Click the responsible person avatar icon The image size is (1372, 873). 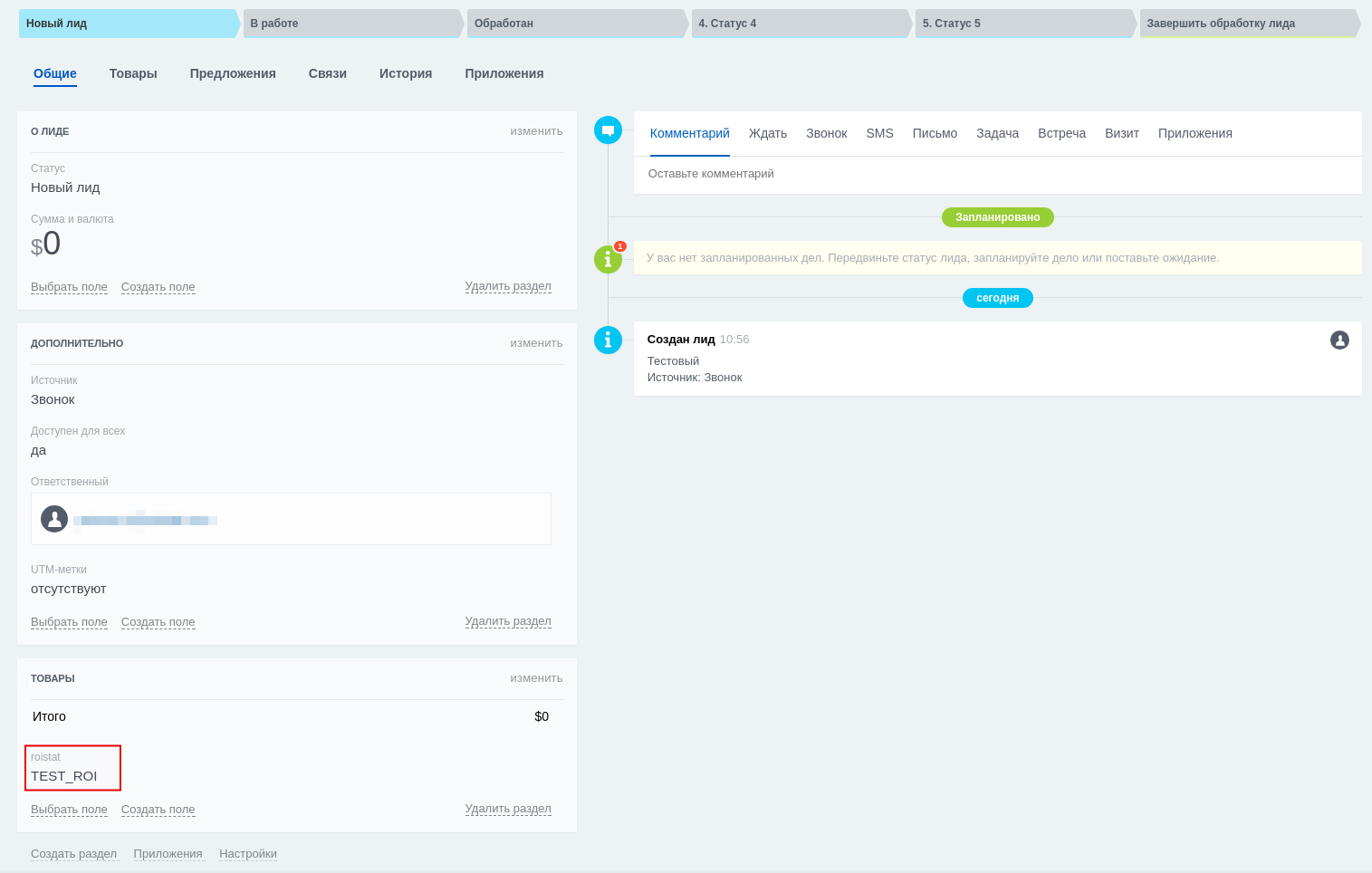click(x=54, y=519)
